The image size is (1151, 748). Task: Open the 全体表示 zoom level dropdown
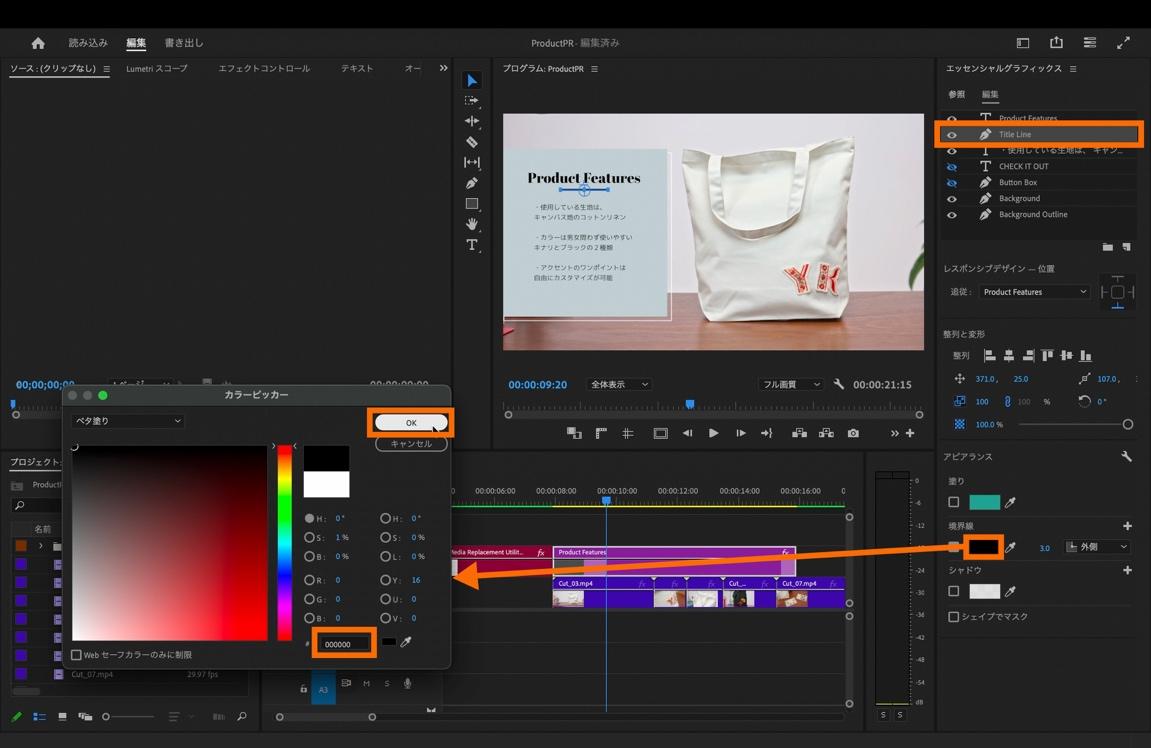tap(619, 385)
